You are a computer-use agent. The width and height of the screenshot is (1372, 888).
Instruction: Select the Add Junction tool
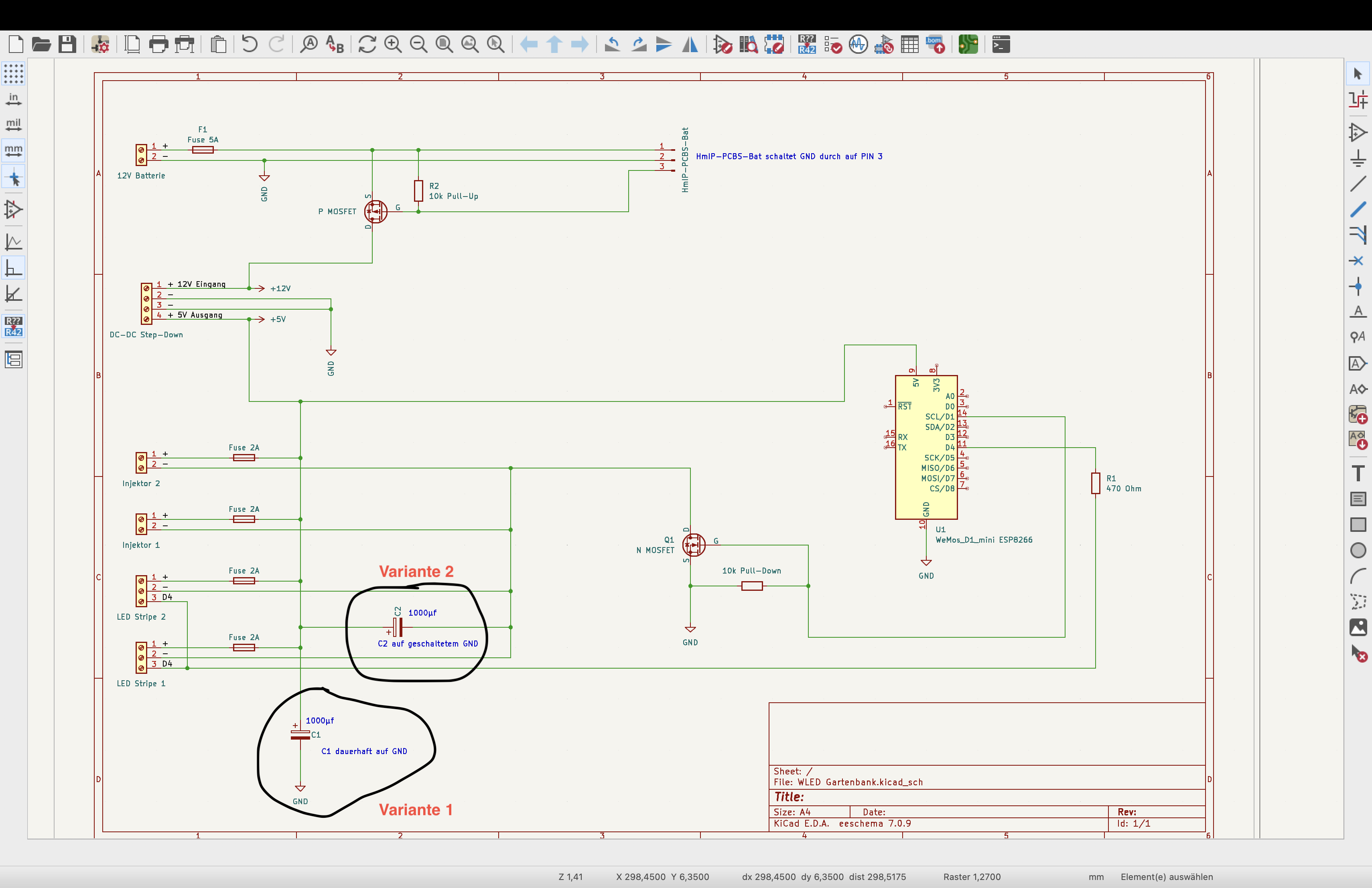(1358, 286)
